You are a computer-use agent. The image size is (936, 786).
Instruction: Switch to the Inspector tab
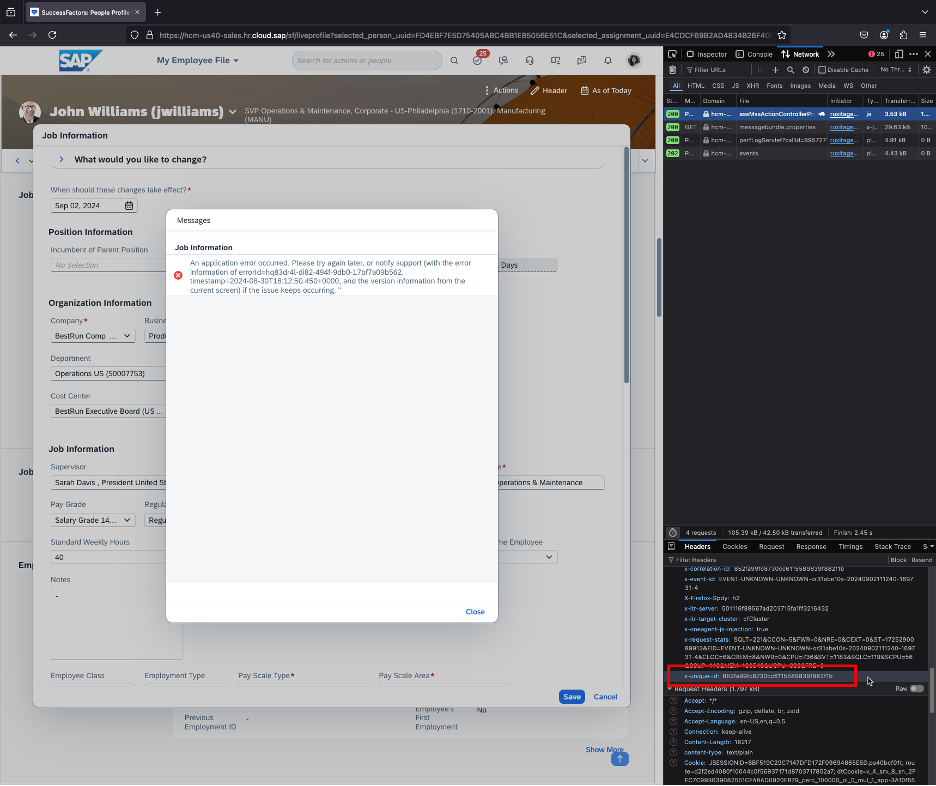[x=707, y=54]
